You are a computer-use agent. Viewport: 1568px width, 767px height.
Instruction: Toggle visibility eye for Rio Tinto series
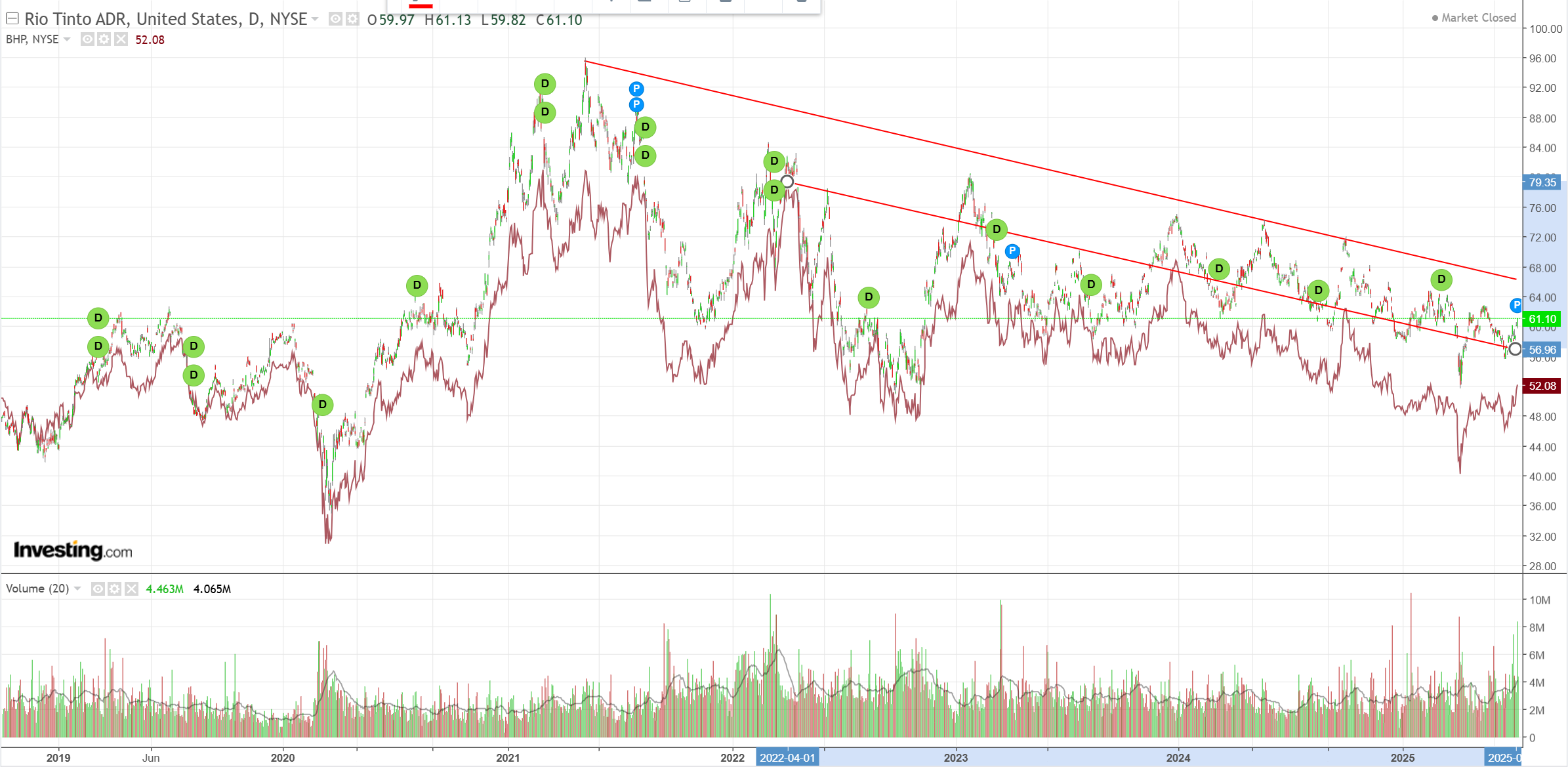pyautogui.click(x=335, y=19)
